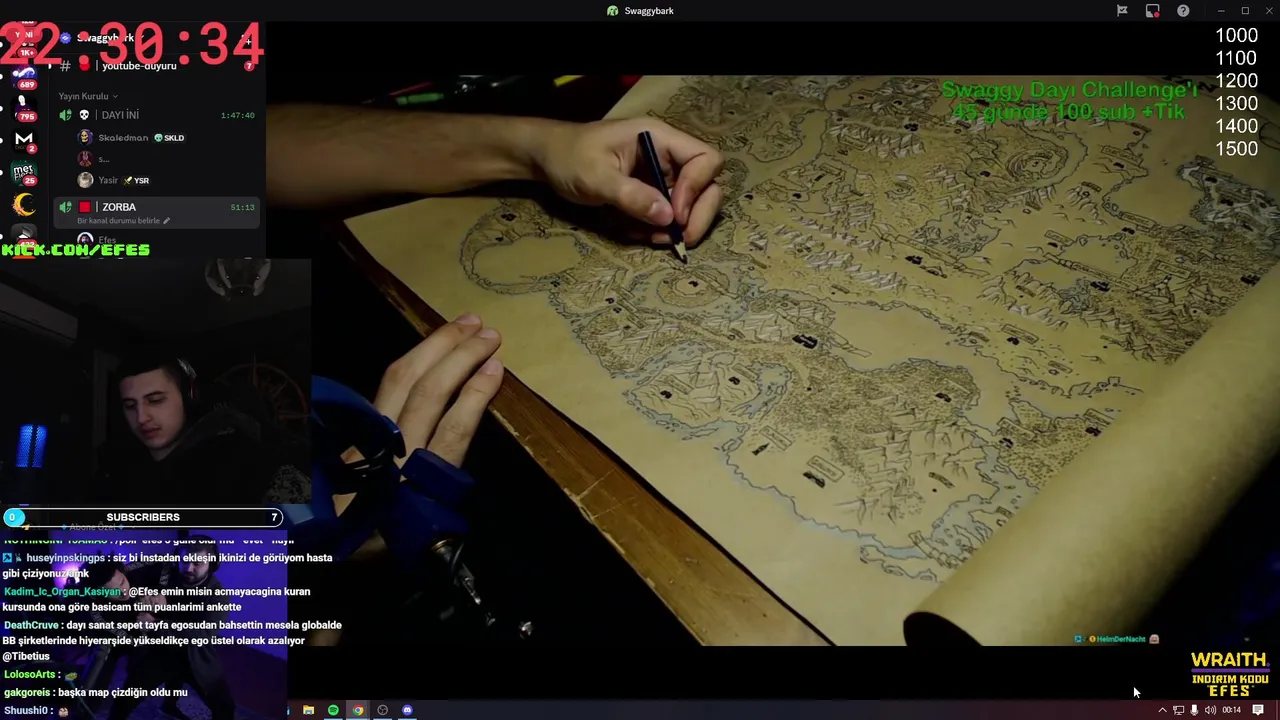
Task: Collapse the Yayın Kurulu category
Action: coord(88,96)
